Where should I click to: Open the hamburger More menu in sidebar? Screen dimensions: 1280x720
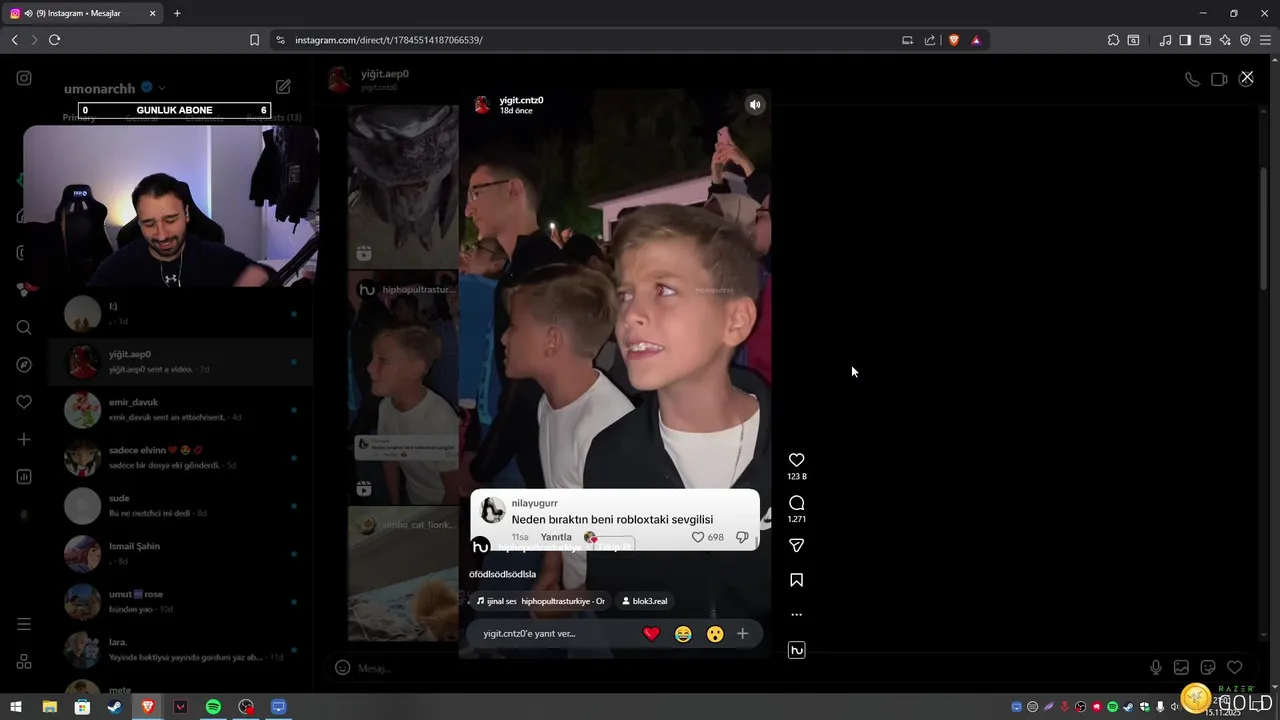click(x=24, y=624)
